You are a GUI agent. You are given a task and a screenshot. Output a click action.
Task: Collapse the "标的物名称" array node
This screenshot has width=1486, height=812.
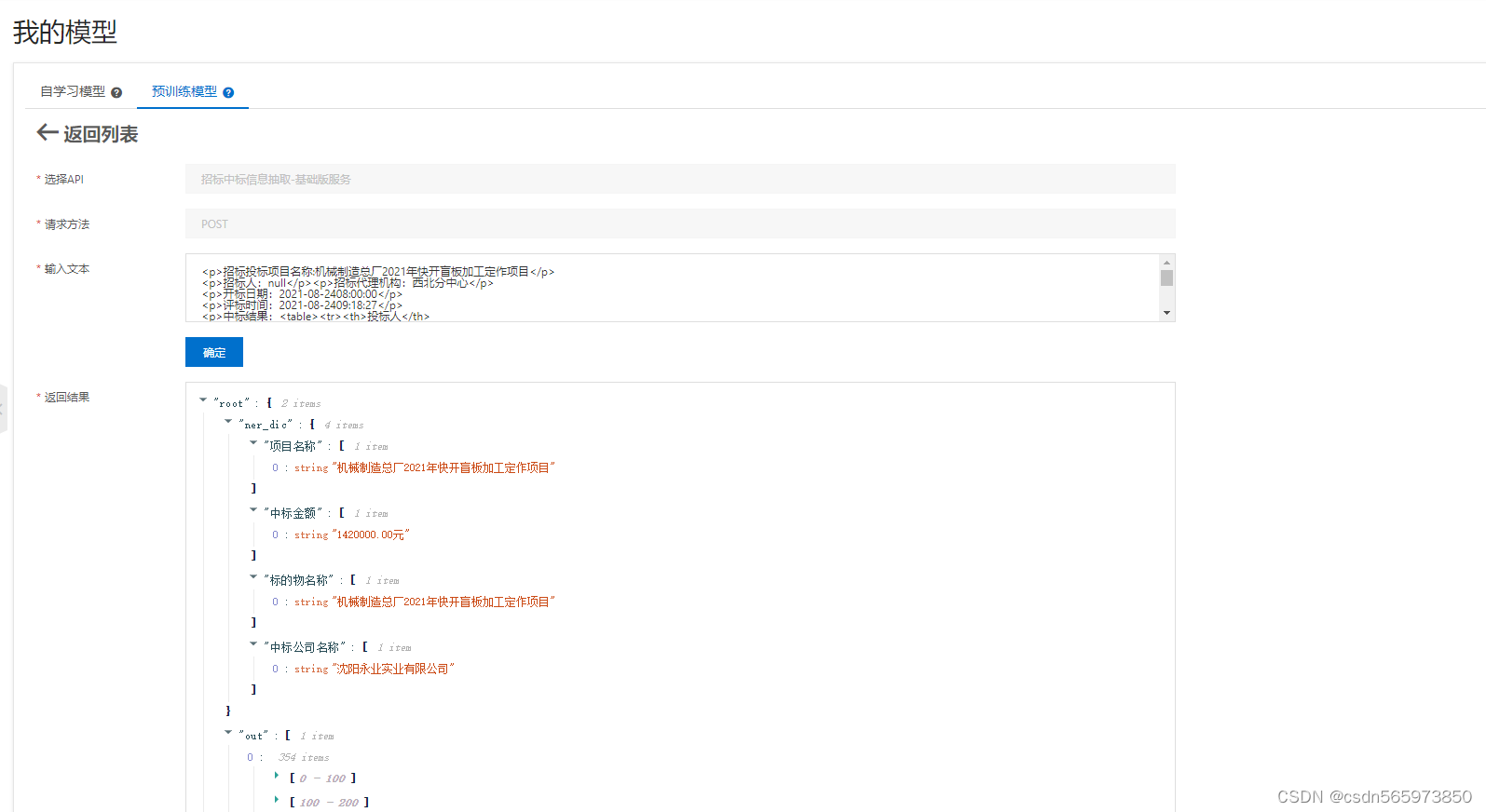(x=253, y=577)
